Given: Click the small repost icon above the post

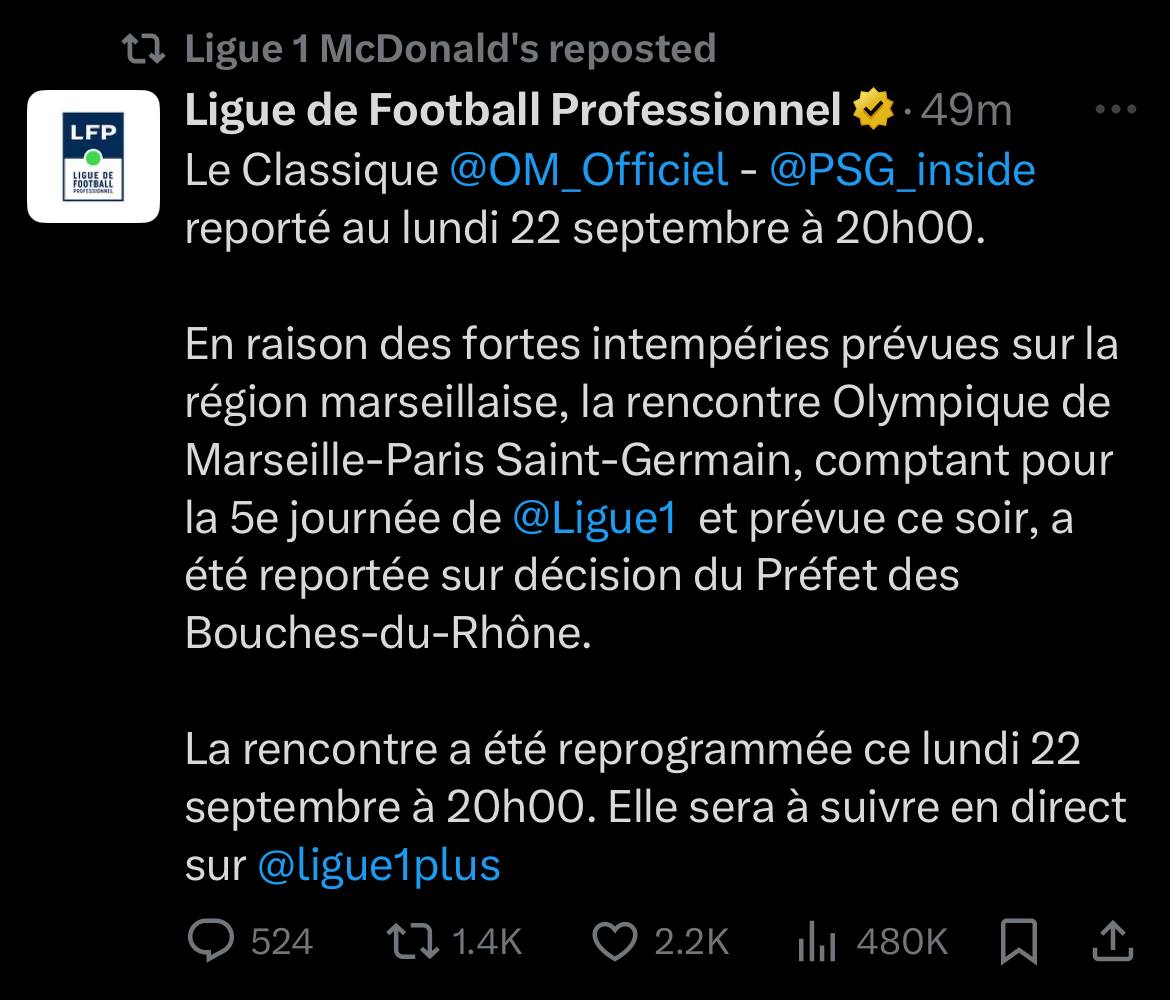Looking at the screenshot, I should (142, 48).
